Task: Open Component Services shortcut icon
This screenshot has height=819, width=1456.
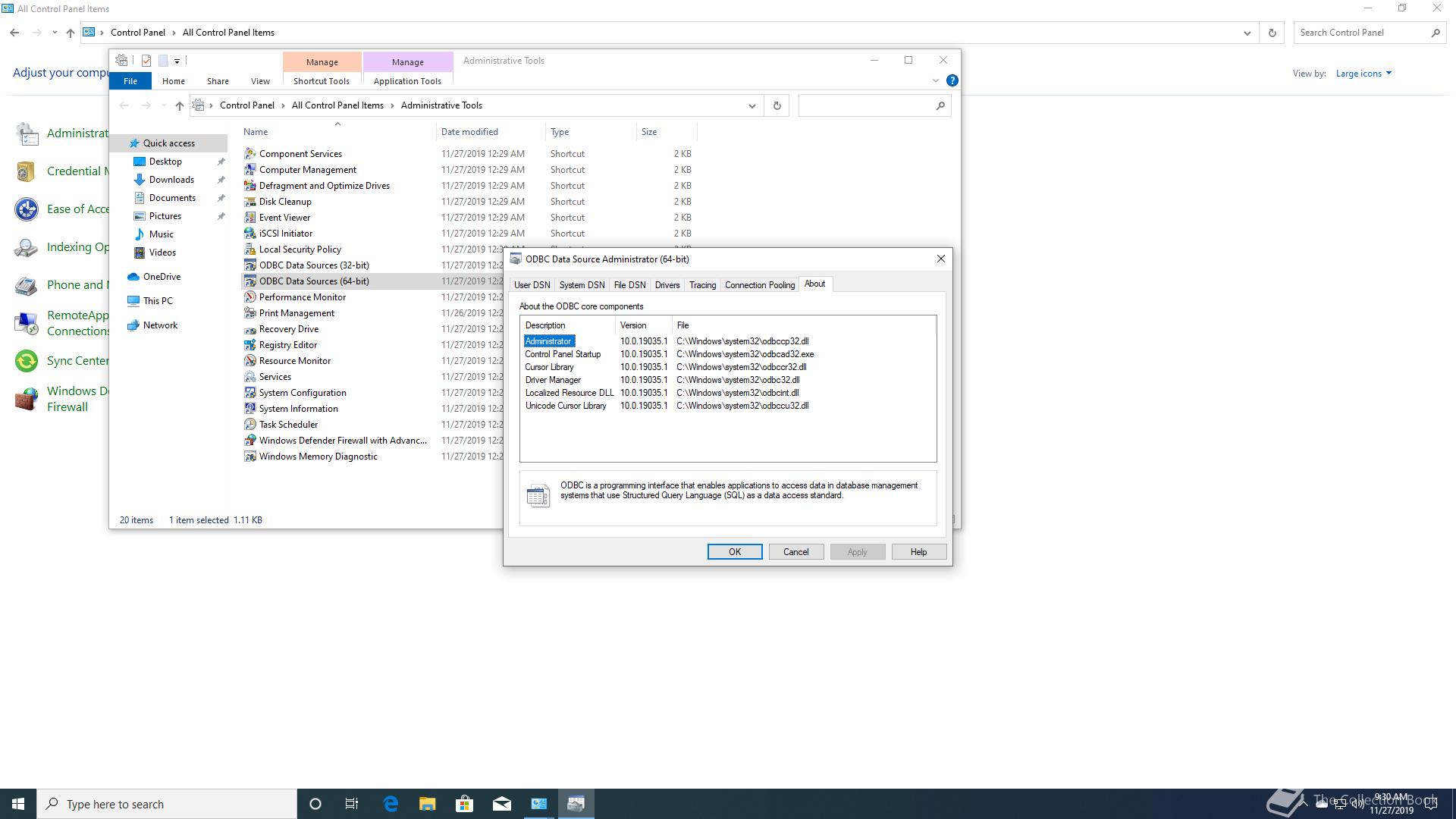Action: (249, 153)
